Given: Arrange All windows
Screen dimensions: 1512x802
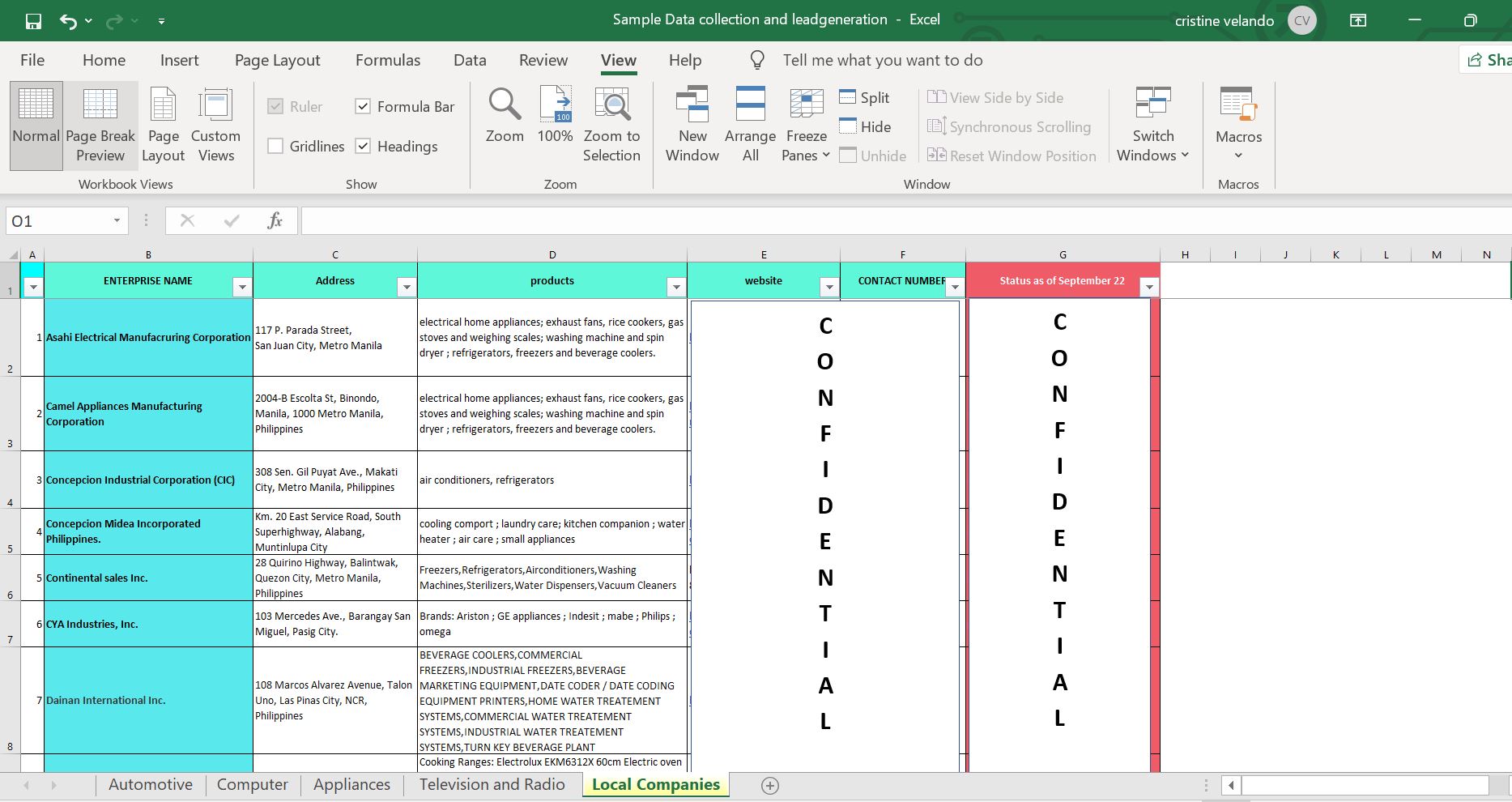Looking at the screenshot, I should tap(751, 126).
